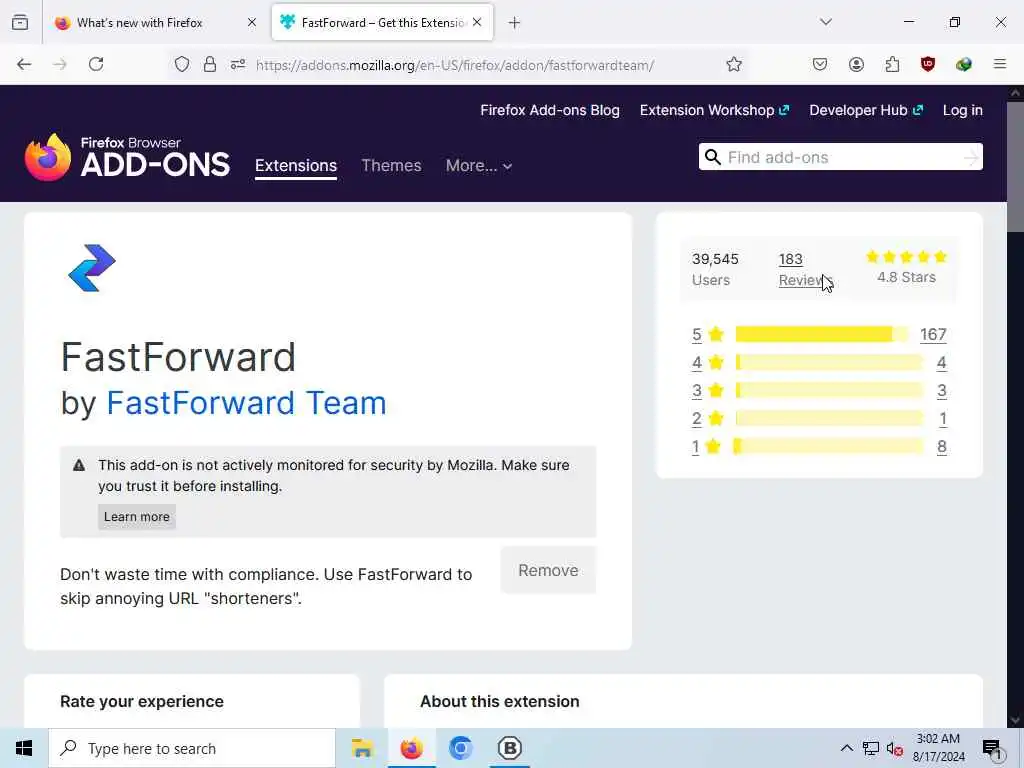Screen dimensions: 1024x768
Task: Open File Explorer from the taskbar
Action: click(362, 748)
